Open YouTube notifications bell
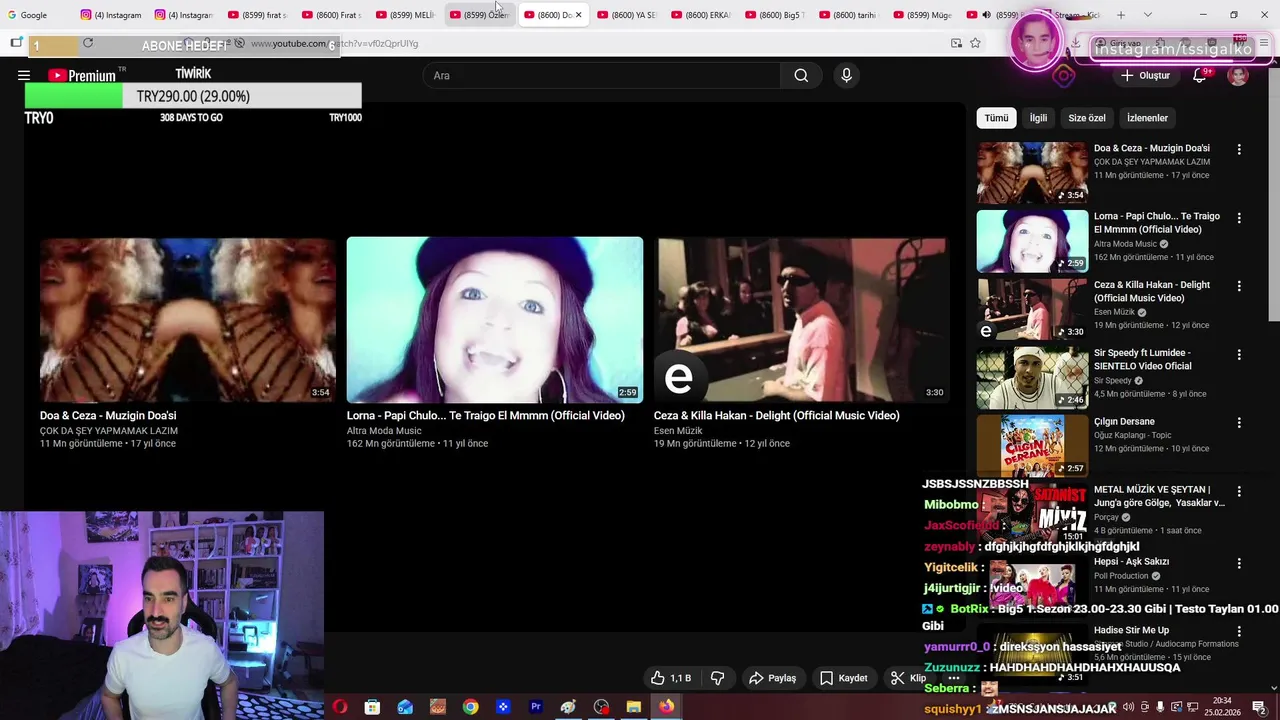Viewport: 1280px width, 720px height. pos(1200,75)
